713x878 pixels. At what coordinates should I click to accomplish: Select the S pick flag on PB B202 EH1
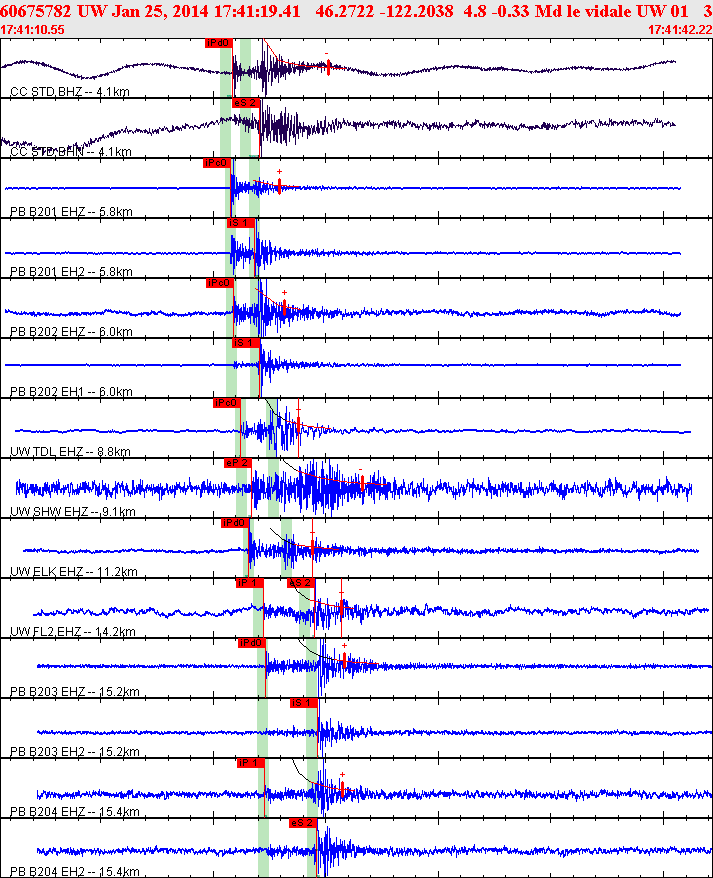click(245, 342)
